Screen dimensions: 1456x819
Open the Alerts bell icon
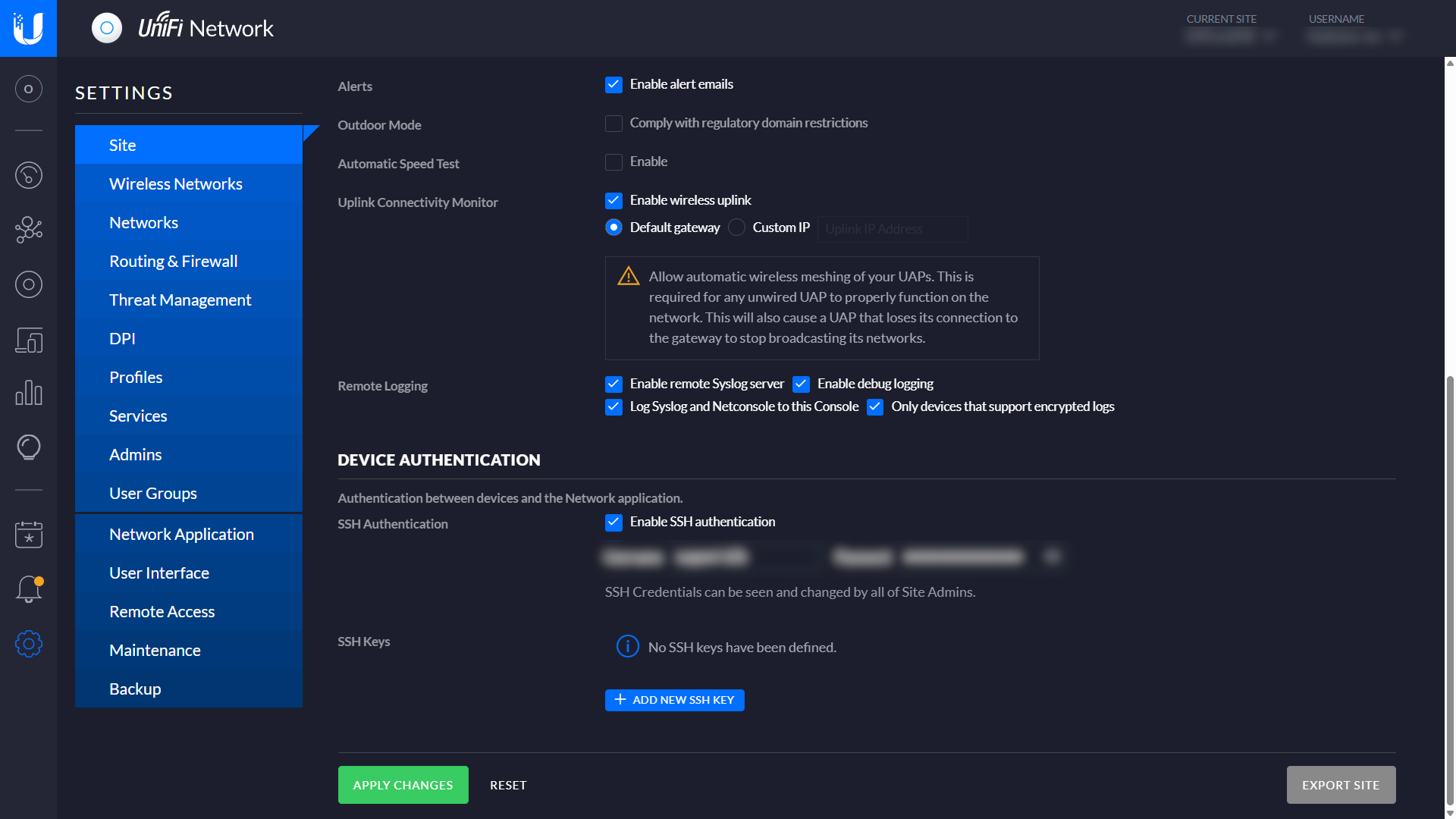(28, 589)
